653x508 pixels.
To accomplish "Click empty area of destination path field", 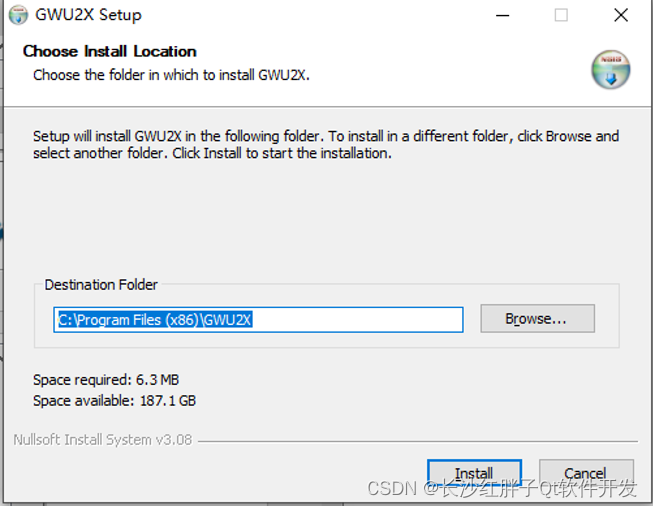I will pos(357,320).
